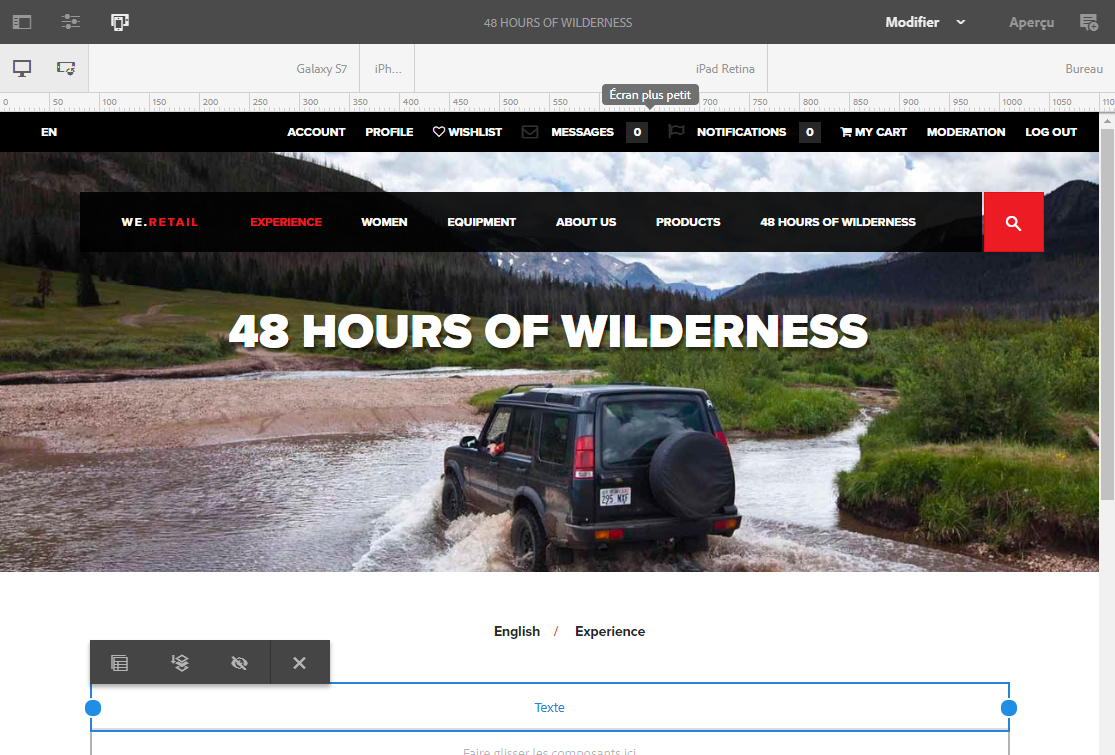
Task: Select the iPh... device breakpoint
Action: 388,69
